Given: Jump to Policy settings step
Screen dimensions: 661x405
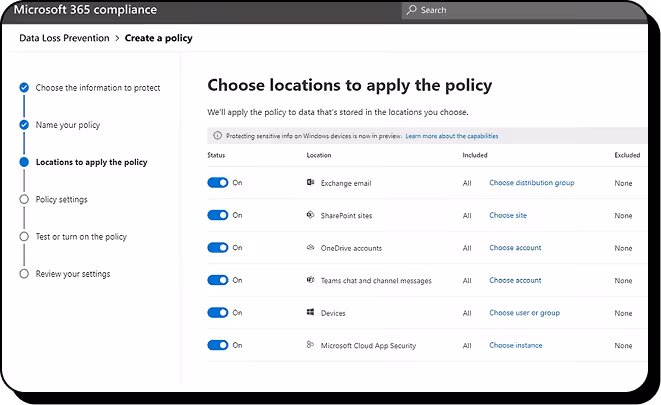Looking at the screenshot, I should 62,199.
